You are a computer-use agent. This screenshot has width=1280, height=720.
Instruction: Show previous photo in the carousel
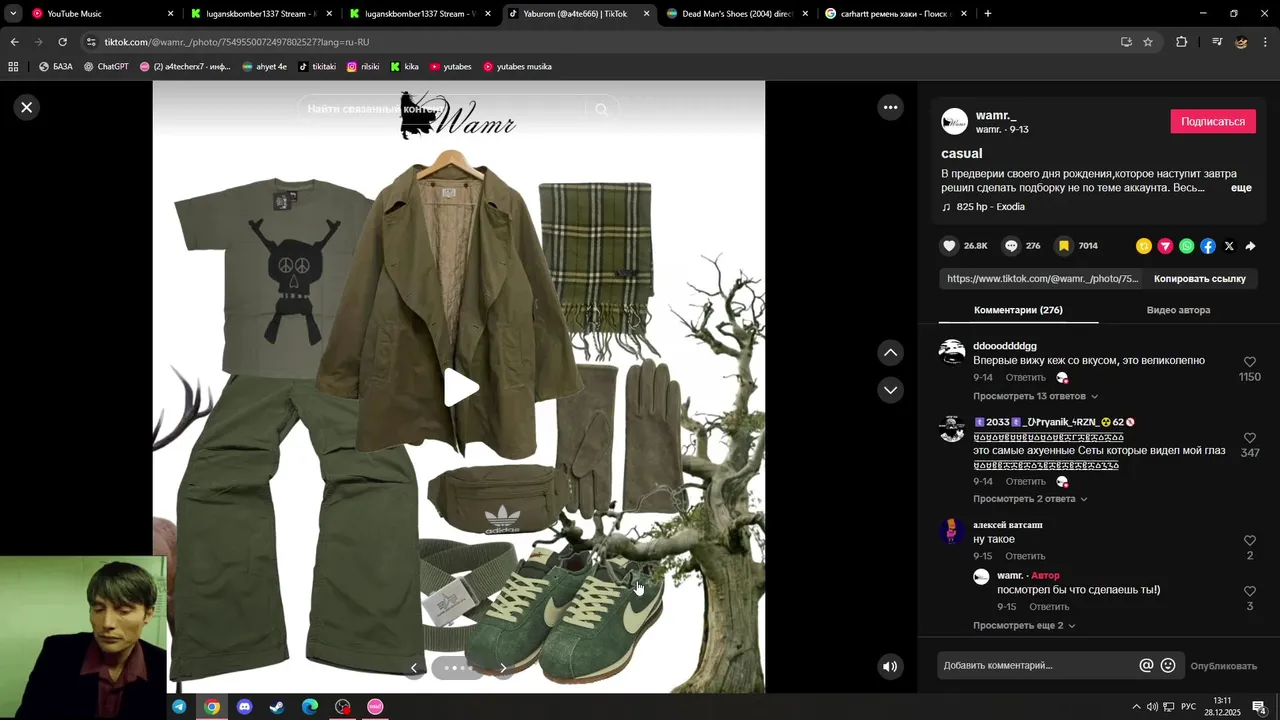(414, 668)
